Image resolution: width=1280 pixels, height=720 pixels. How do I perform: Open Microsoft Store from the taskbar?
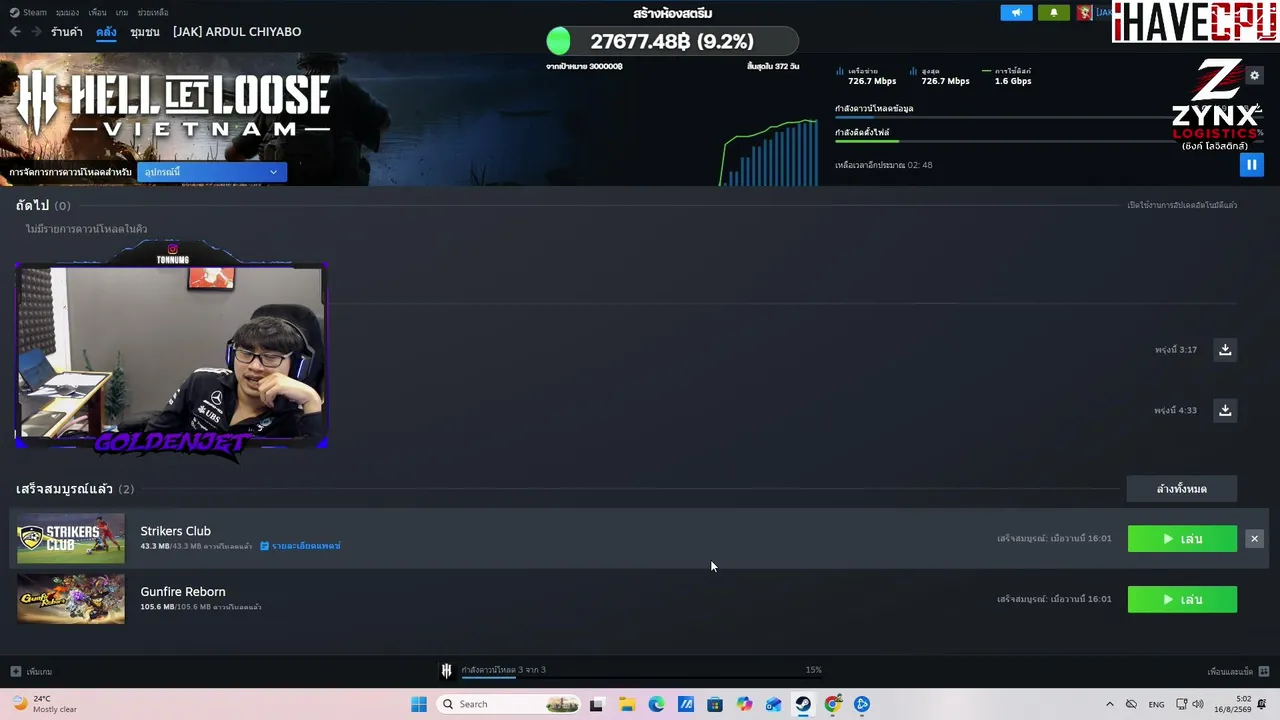tap(715, 704)
